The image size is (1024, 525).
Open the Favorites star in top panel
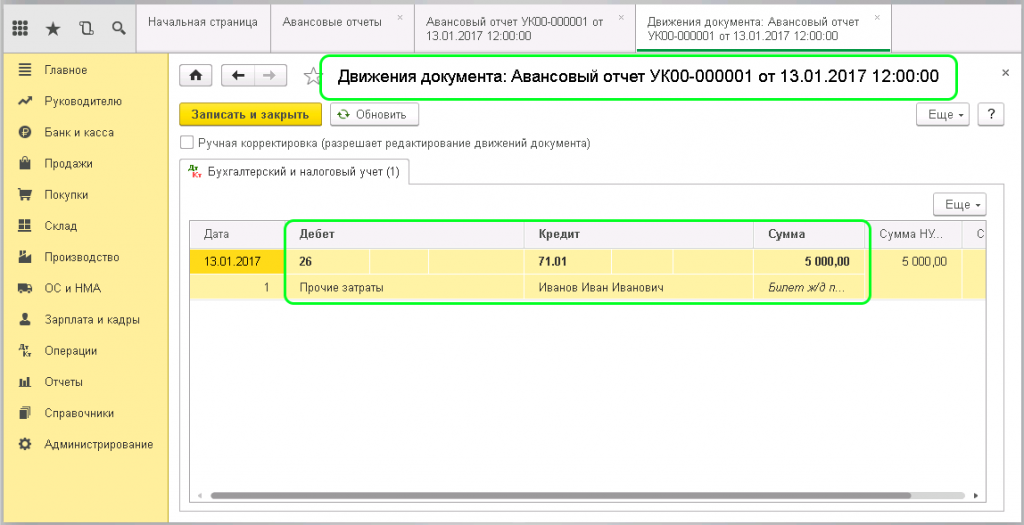[53, 28]
